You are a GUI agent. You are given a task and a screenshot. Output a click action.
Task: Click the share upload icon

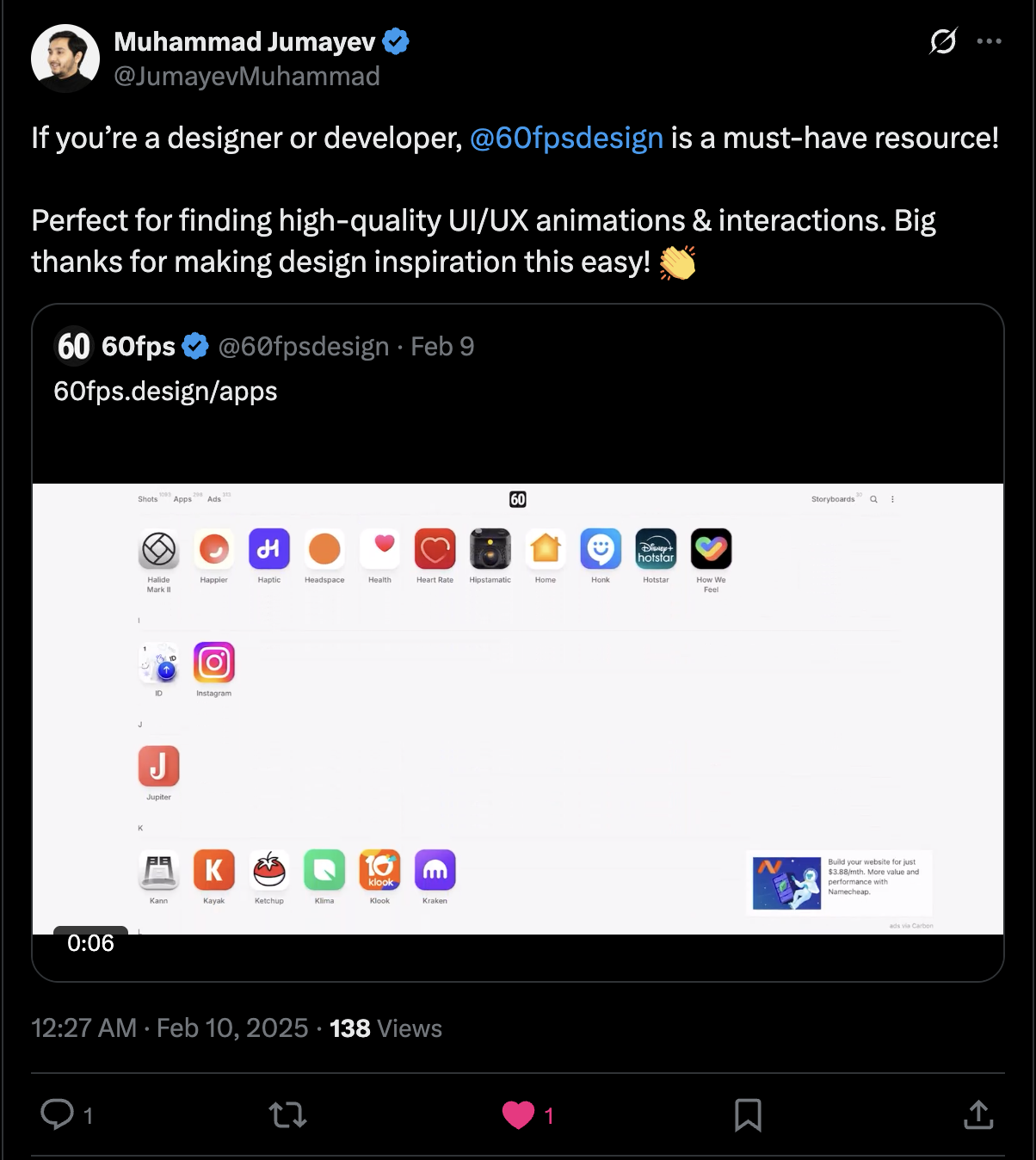(x=978, y=1115)
